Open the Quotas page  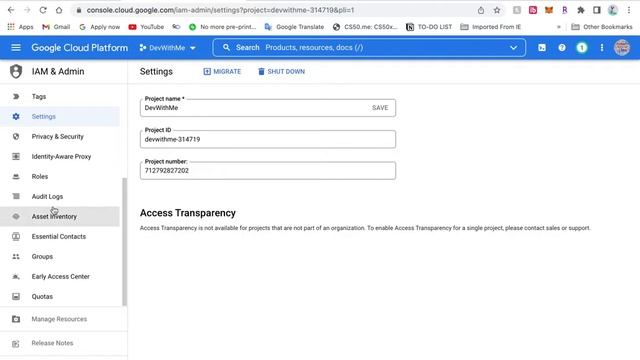[42, 296]
